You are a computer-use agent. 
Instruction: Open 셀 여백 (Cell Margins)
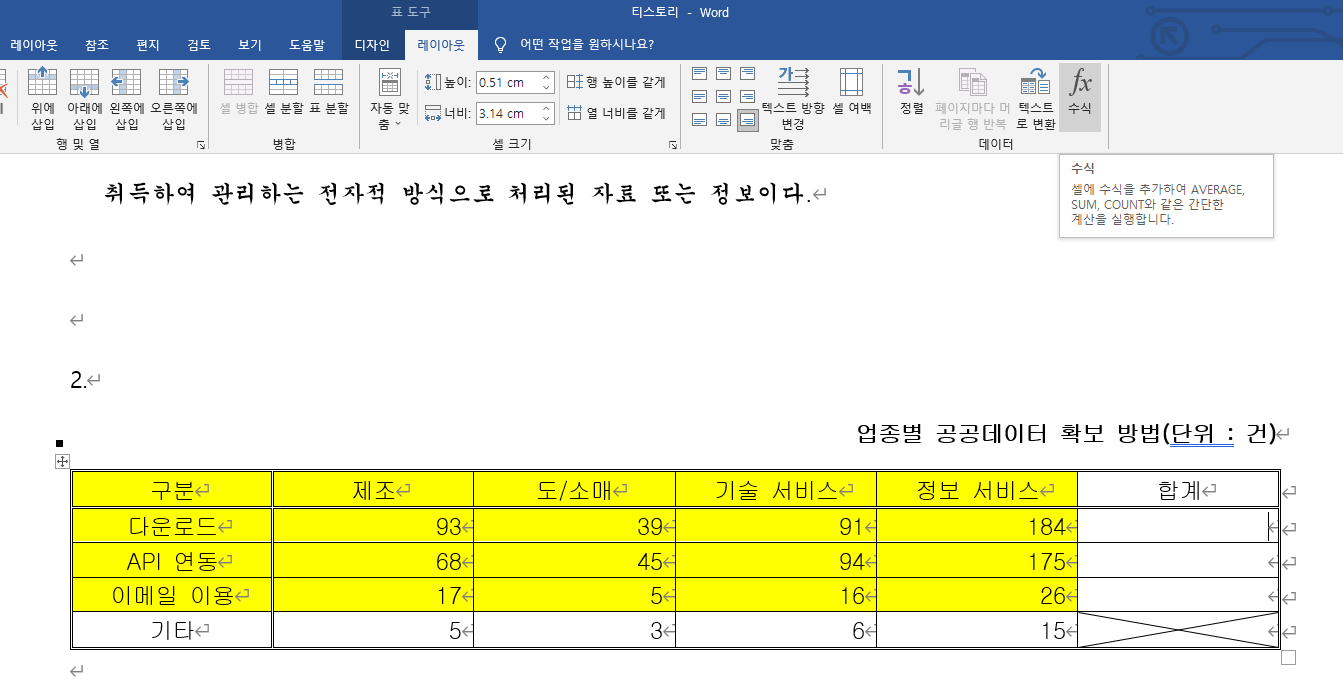click(852, 92)
